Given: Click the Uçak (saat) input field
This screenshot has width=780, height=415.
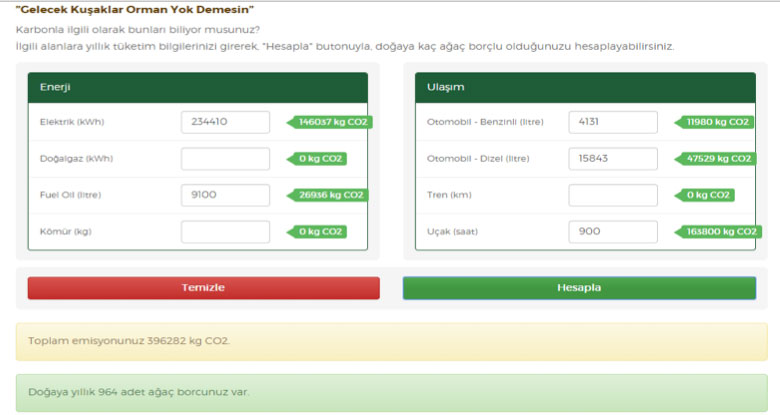Looking at the screenshot, I should 612,232.
